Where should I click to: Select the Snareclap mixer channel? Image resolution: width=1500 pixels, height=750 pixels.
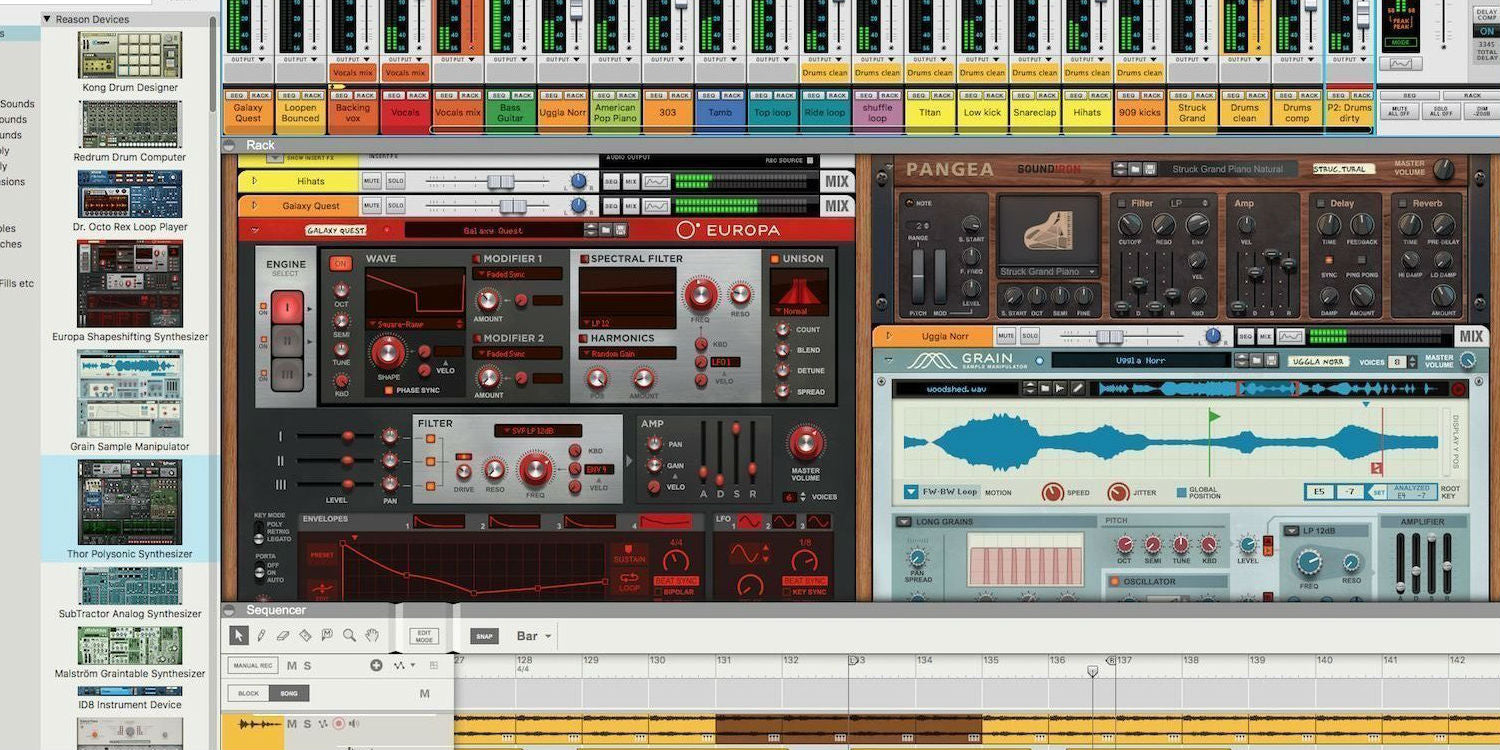coord(1034,113)
